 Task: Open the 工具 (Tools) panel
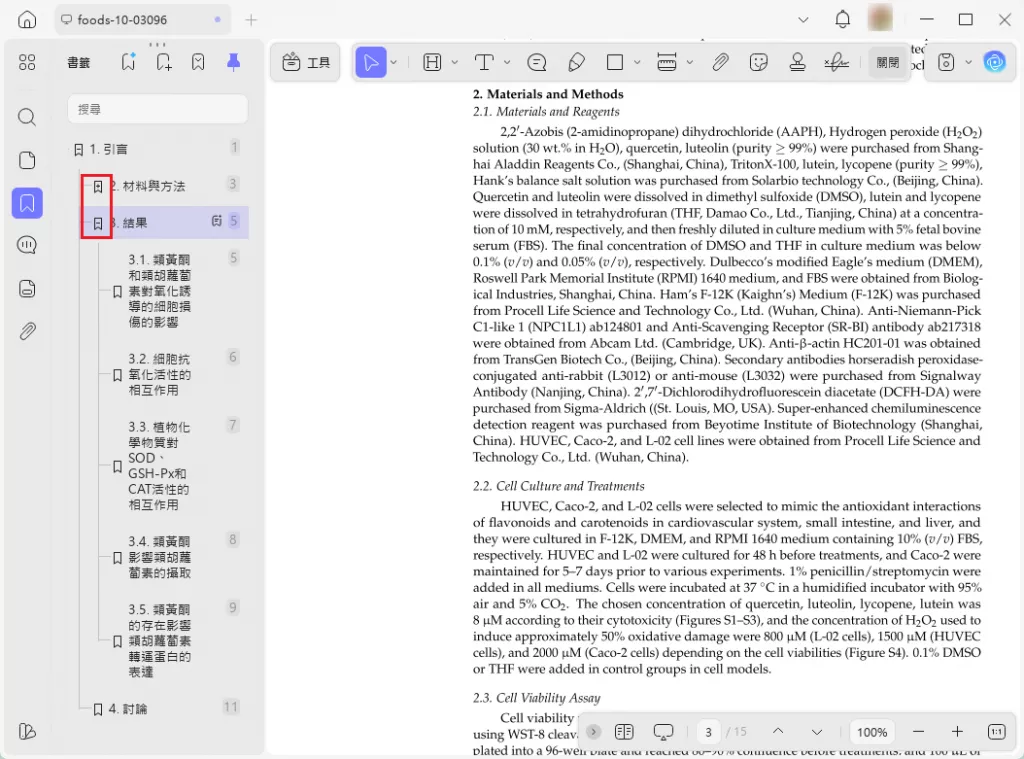(x=305, y=62)
